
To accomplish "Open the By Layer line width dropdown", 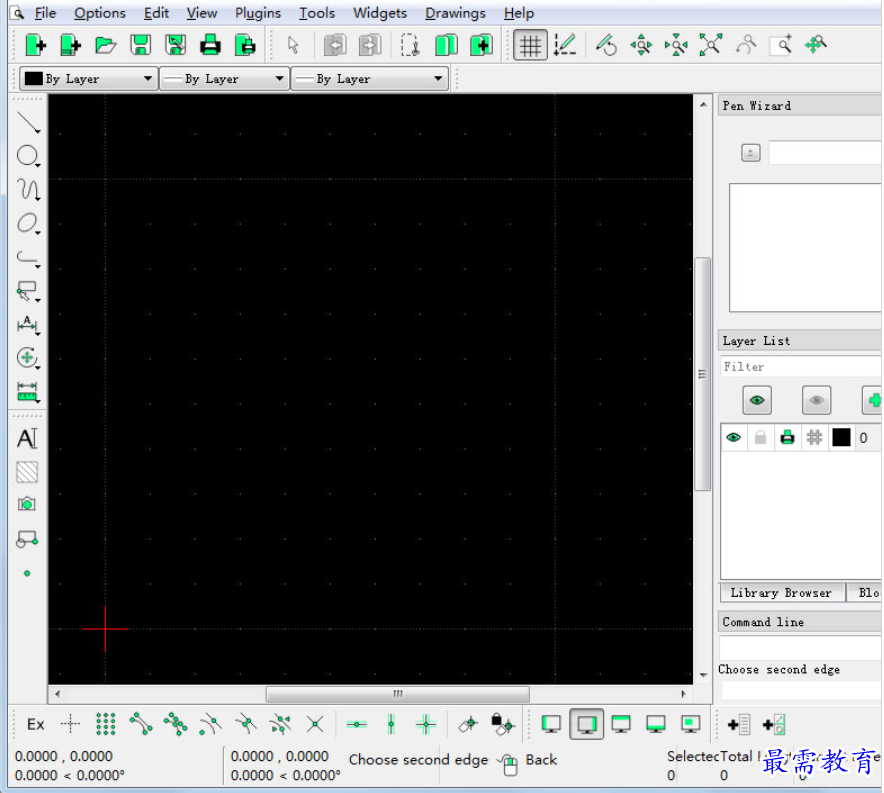I will tap(224, 79).
